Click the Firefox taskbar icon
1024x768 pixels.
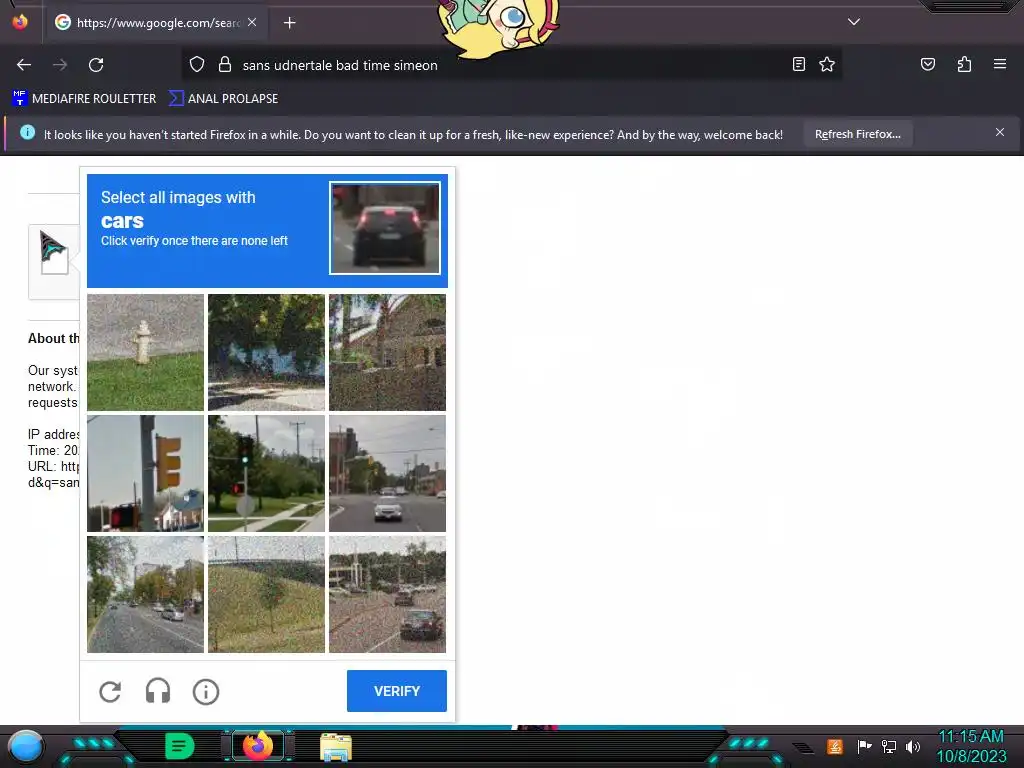(257, 746)
